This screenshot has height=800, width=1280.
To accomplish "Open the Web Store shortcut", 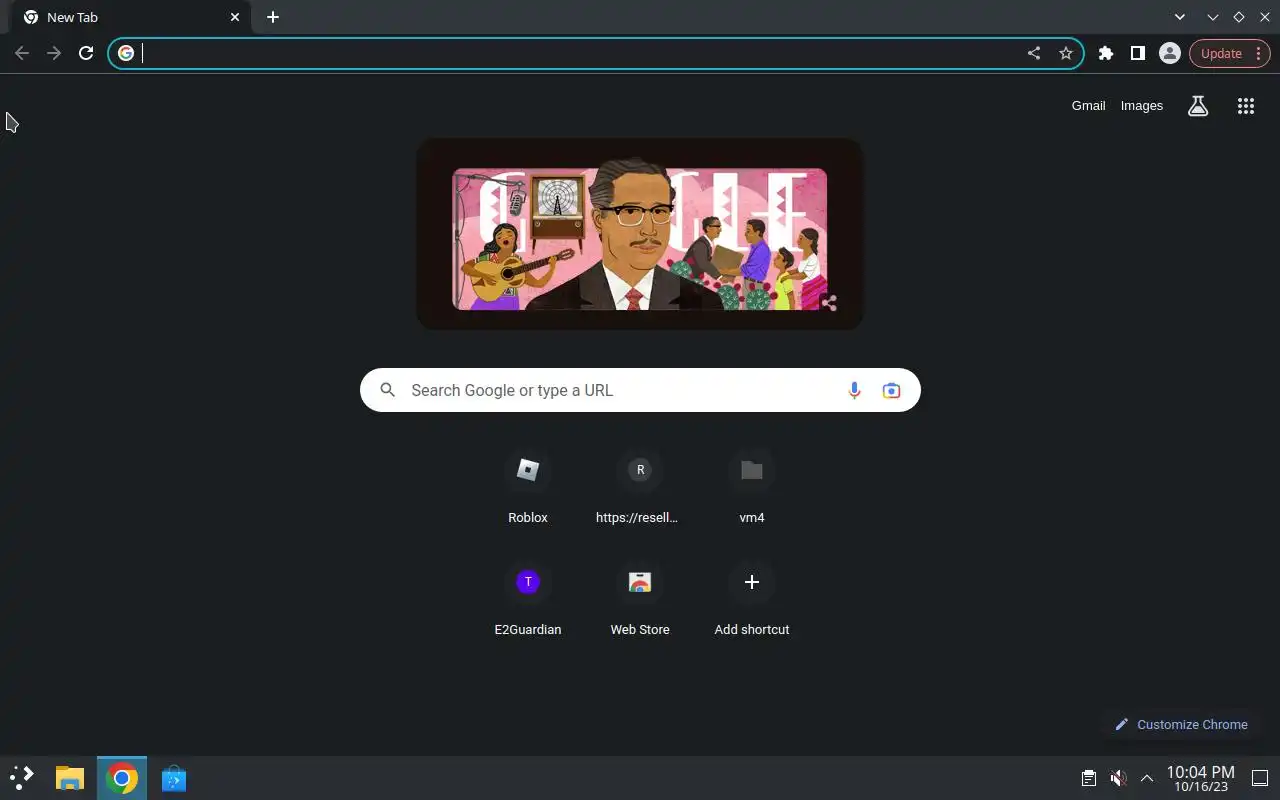I will [640, 599].
